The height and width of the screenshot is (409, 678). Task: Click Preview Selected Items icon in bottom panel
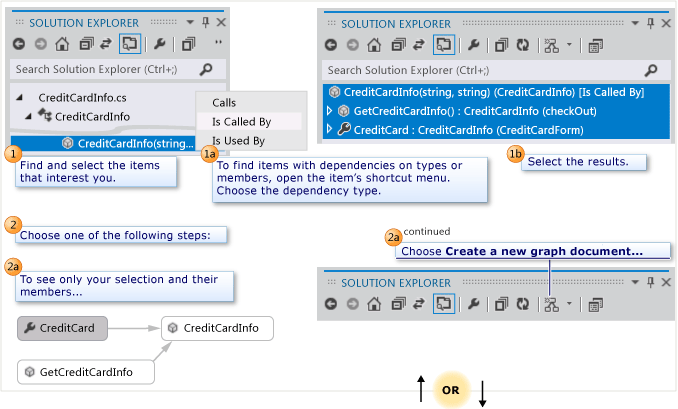coord(501,304)
